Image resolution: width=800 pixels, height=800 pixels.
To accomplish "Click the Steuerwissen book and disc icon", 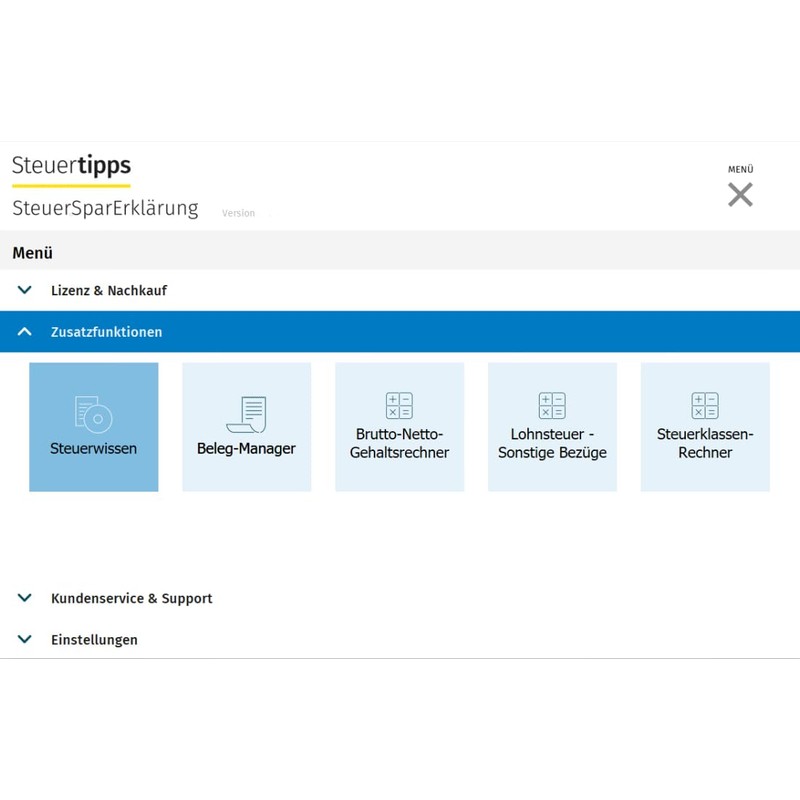I will [93, 413].
